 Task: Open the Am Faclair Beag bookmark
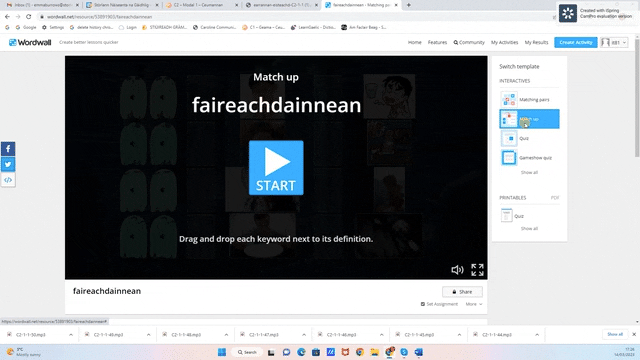364,27
